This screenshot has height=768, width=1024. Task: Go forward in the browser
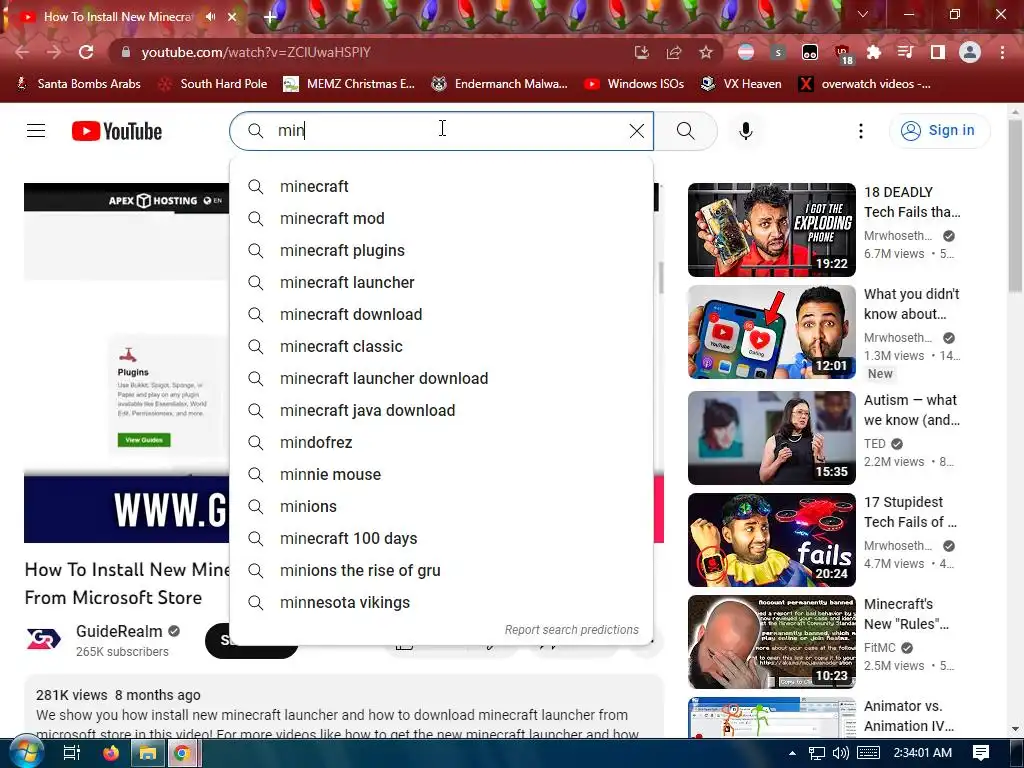click(x=54, y=52)
